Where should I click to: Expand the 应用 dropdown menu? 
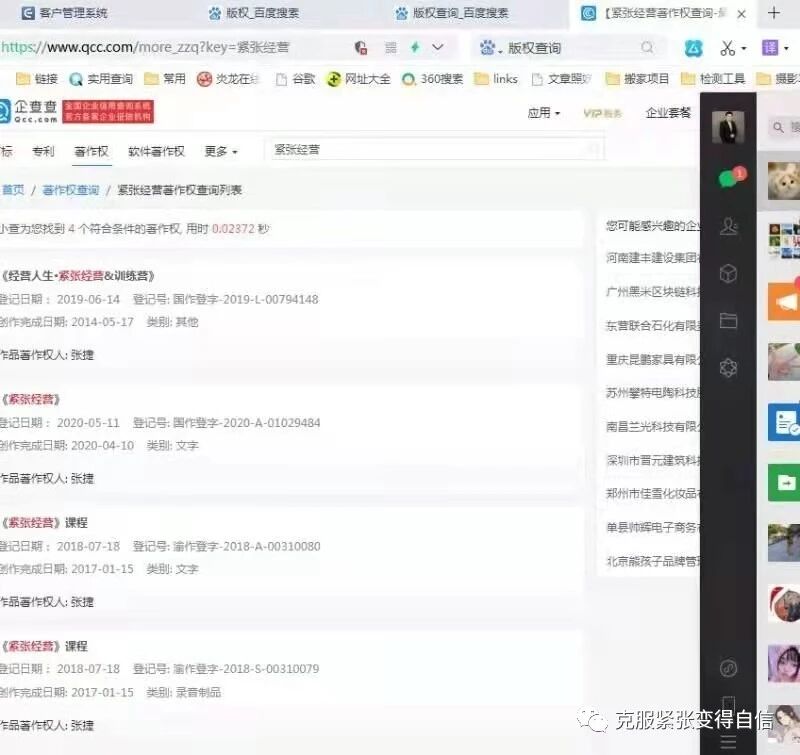click(544, 113)
